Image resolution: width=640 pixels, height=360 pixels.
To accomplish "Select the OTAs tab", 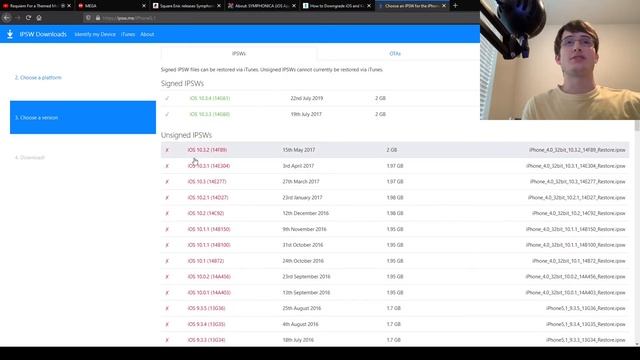I will pyautogui.click(x=395, y=53).
